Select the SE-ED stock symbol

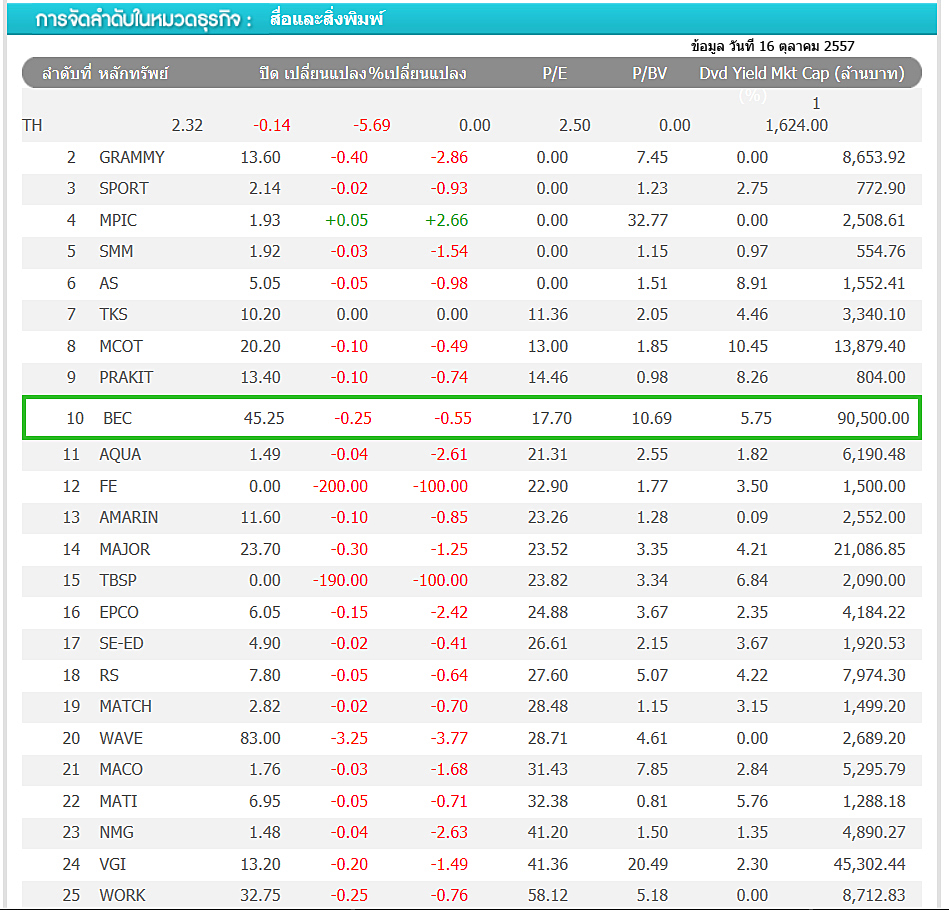click(121, 643)
